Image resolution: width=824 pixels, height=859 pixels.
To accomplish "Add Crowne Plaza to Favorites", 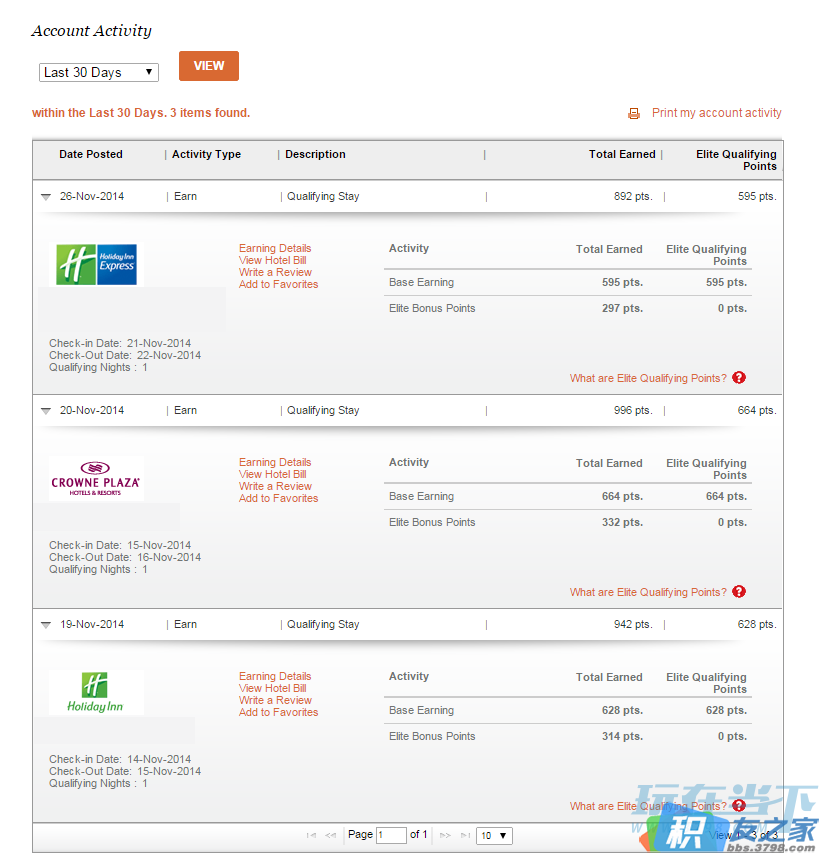I will click(x=278, y=499).
